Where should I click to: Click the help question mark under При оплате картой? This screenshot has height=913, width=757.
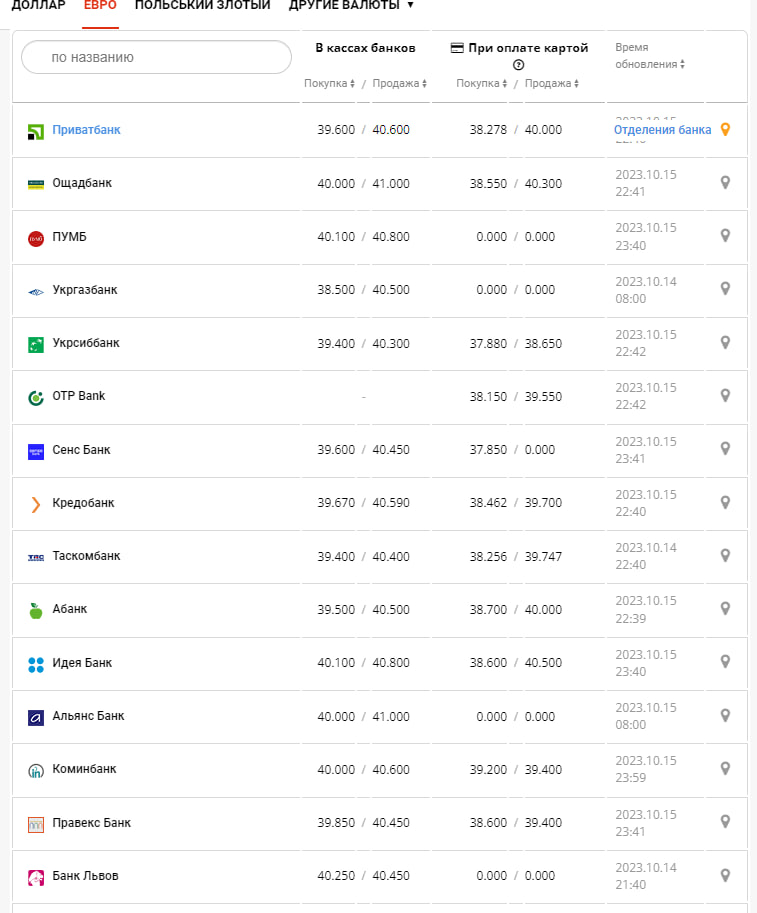[519, 66]
